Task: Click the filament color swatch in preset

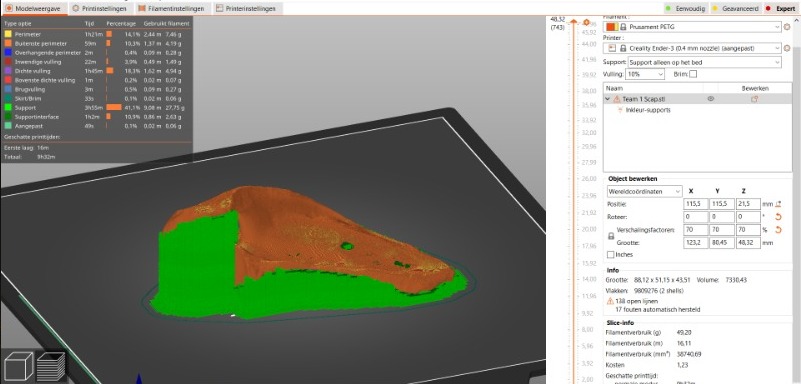Action: pyautogui.click(x=611, y=27)
